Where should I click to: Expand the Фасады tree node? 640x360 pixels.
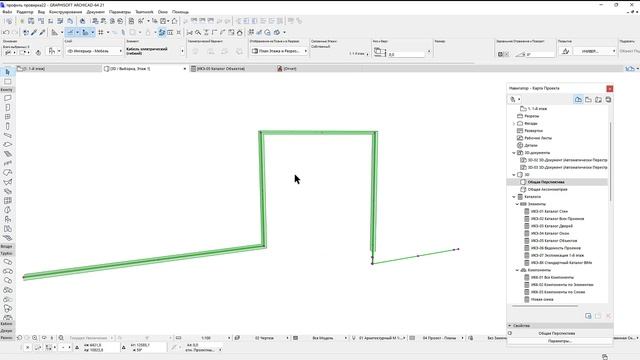(x=514, y=123)
